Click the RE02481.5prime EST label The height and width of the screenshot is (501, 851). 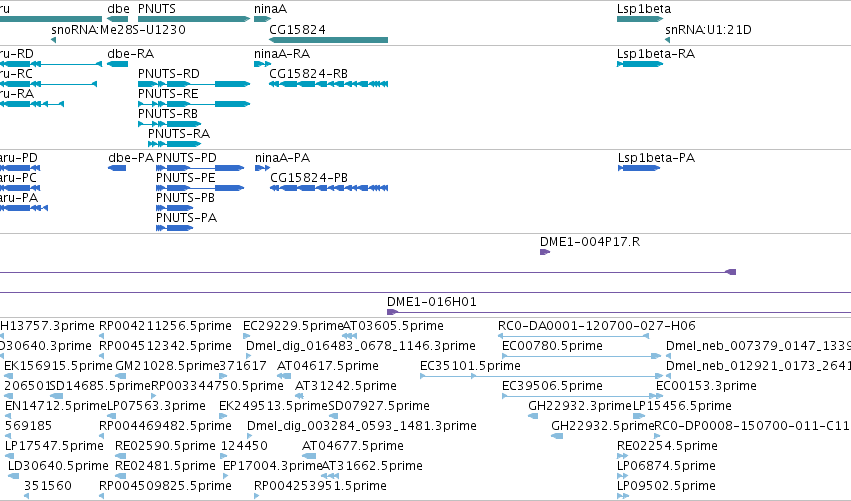(166, 466)
